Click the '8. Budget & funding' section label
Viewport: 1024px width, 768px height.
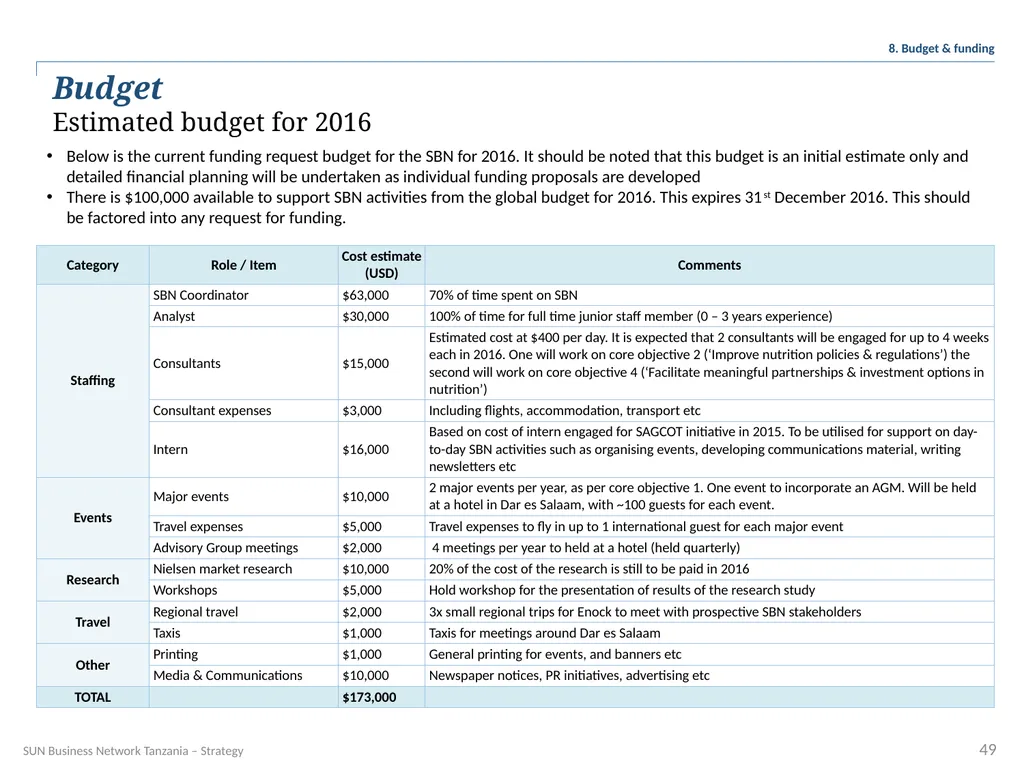[x=941, y=48]
